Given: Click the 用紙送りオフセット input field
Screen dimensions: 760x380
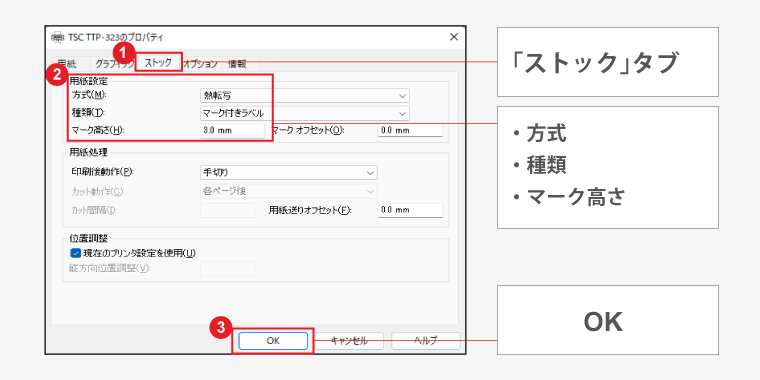Looking at the screenshot, I should tap(410, 210).
